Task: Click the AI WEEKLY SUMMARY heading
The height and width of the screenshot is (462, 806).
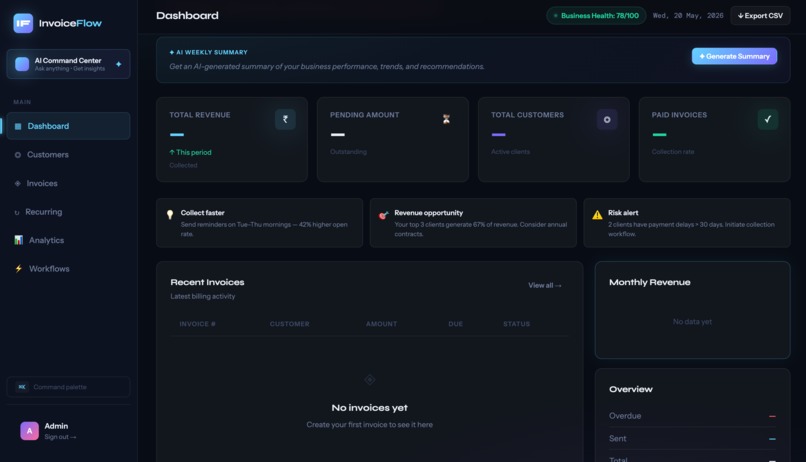Action: pos(209,52)
